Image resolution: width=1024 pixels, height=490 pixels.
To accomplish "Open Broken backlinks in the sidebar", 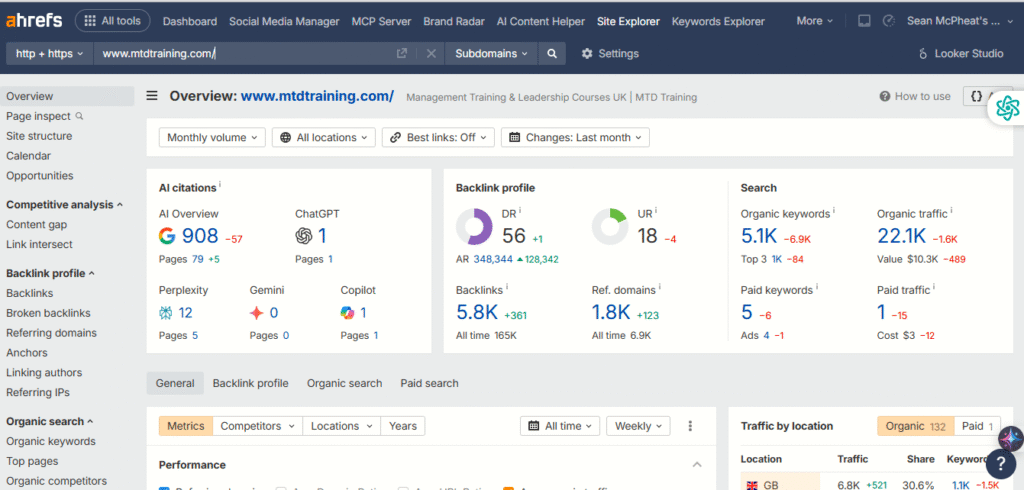I will [x=48, y=313].
